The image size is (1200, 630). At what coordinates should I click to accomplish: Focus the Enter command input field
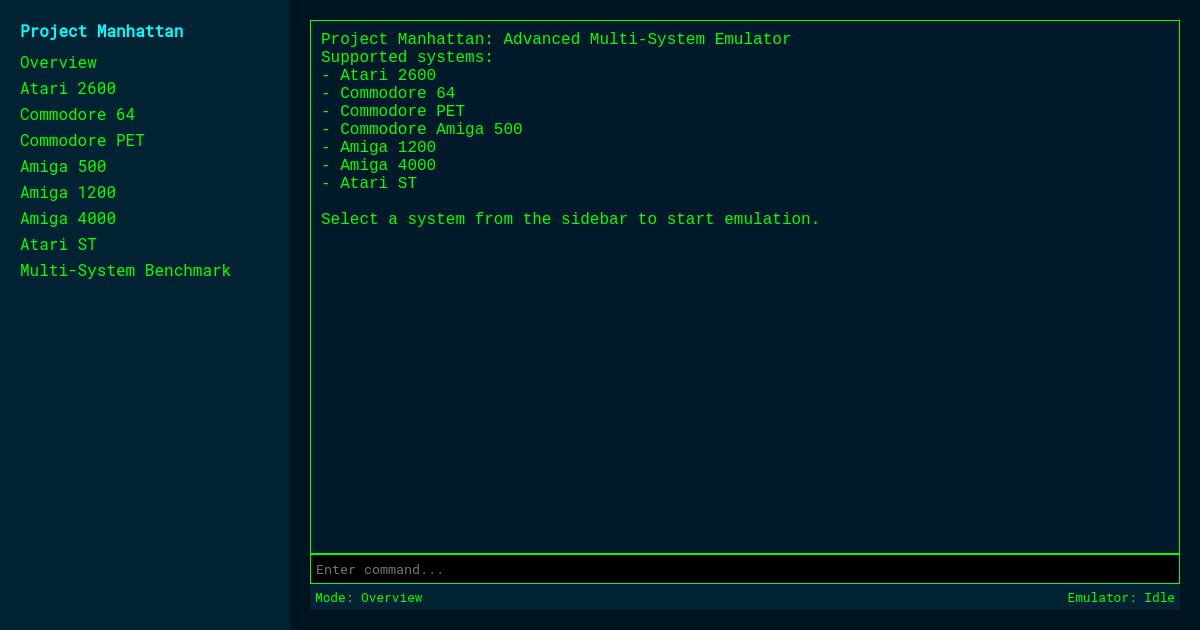tap(745, 569)
